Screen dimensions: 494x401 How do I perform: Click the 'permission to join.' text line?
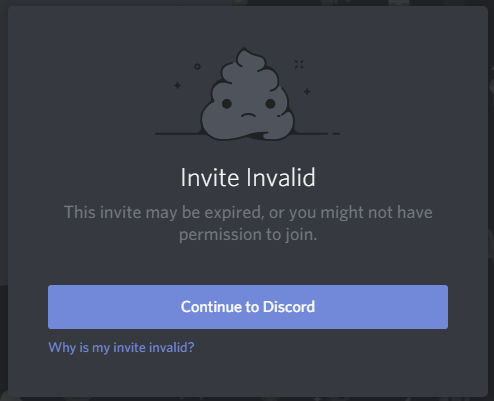[x=248, y=235]
